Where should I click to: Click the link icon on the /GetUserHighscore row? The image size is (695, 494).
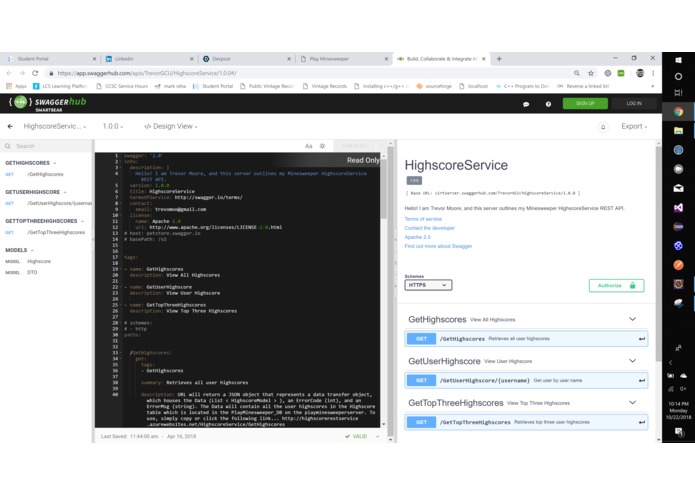pyautogui.click(x=641, y=381)
